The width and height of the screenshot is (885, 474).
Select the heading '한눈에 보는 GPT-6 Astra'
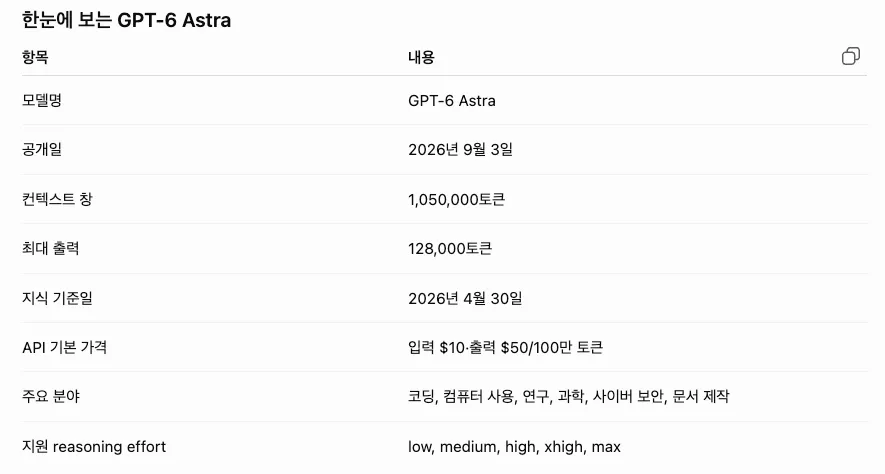(x=126, y=20)
